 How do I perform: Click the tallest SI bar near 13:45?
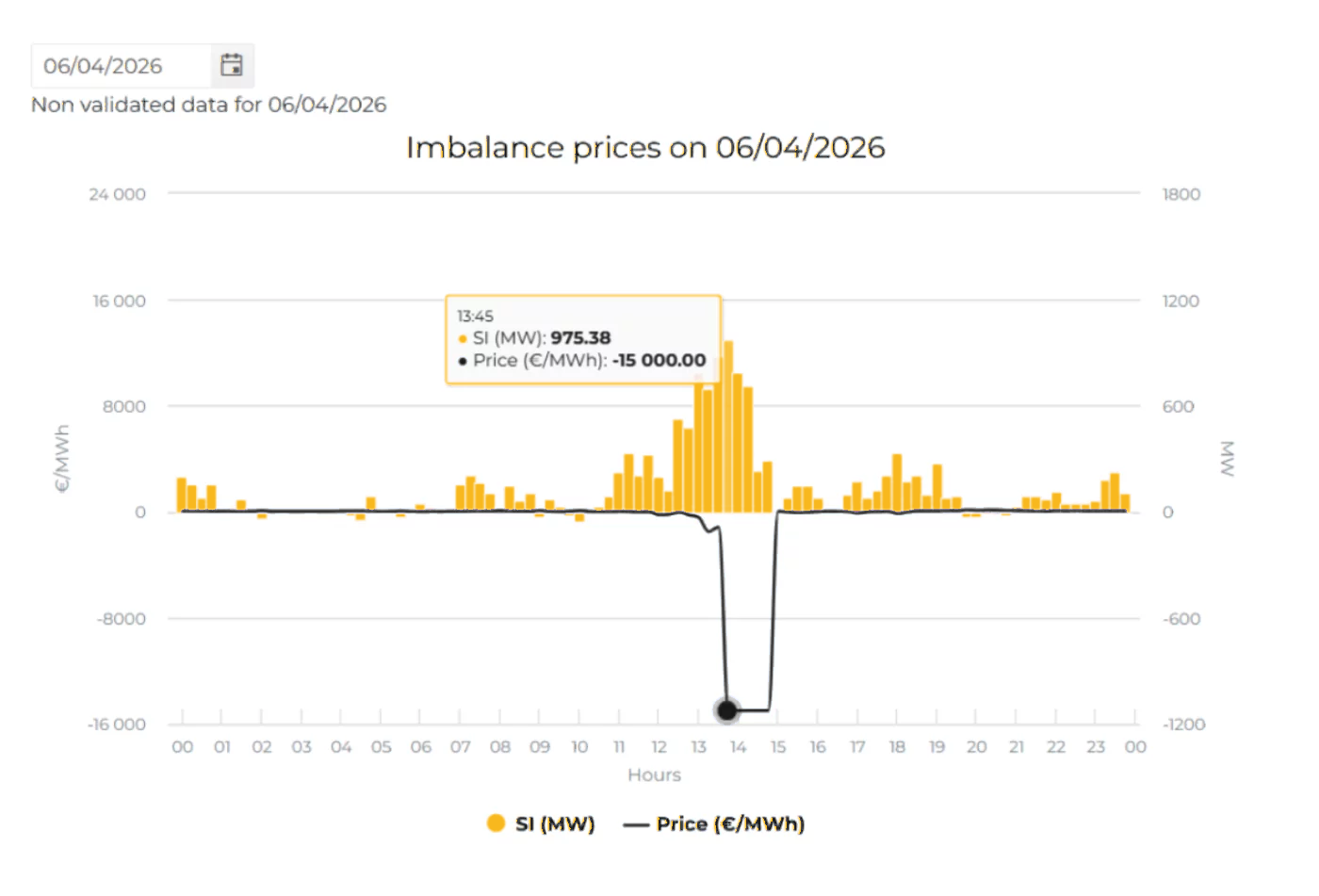point(728,427)
